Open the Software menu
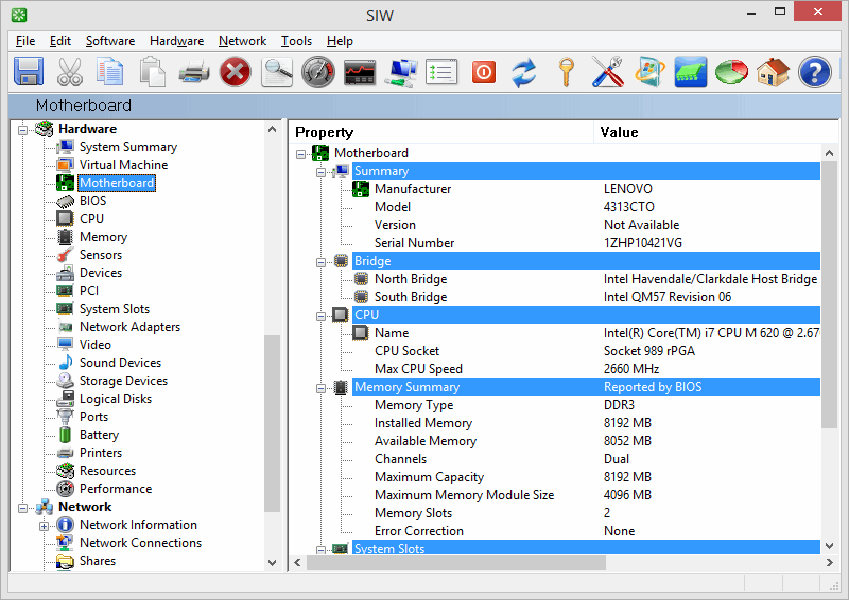850x600 pixels. point(110,41)
